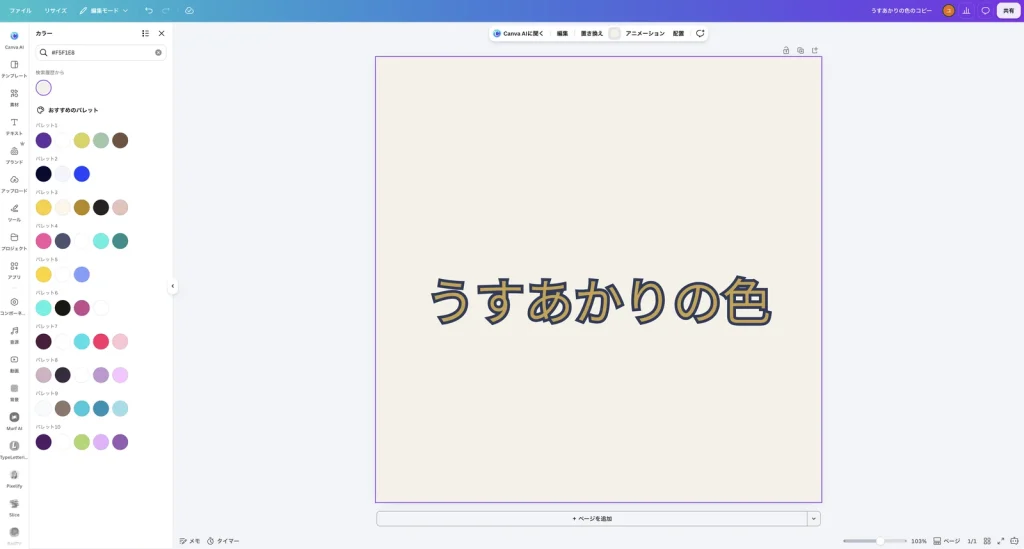The width and height of the screenshot is (1024, 549).
Task: Open the Pixelify app
Action: click(14, 478)
